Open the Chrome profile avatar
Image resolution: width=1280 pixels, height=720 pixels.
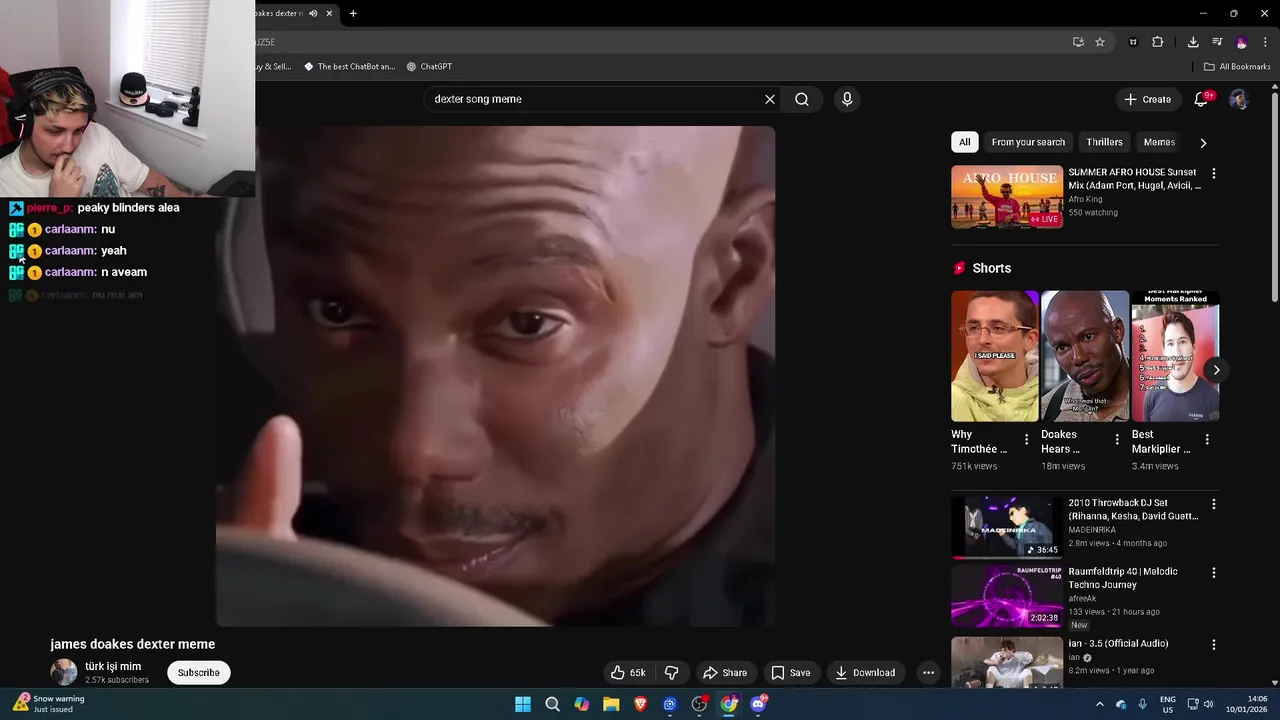[1242, 42]
